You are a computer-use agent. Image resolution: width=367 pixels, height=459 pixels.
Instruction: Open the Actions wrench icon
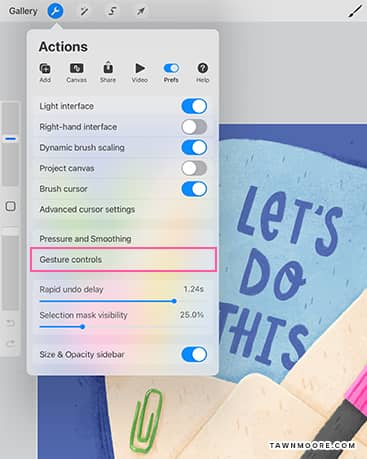coord(55,11)
